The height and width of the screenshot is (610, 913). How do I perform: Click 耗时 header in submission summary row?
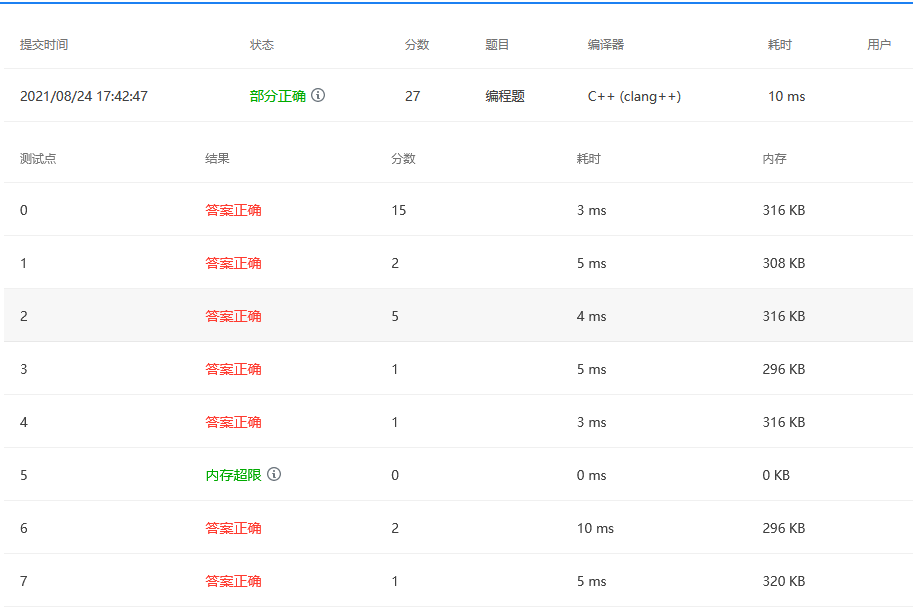(780, 45)
